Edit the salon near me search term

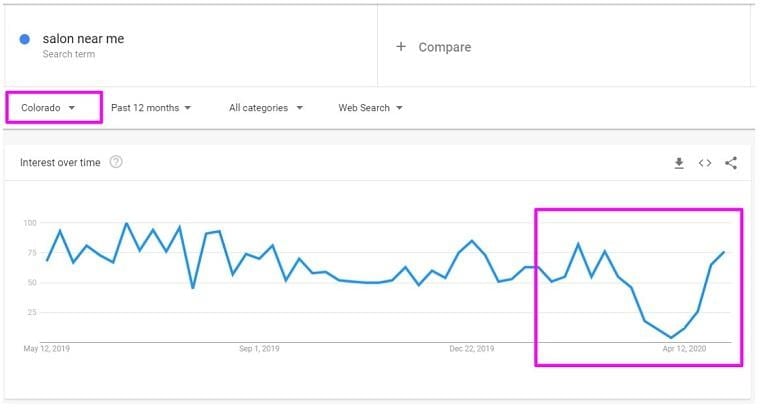[83, 39]
